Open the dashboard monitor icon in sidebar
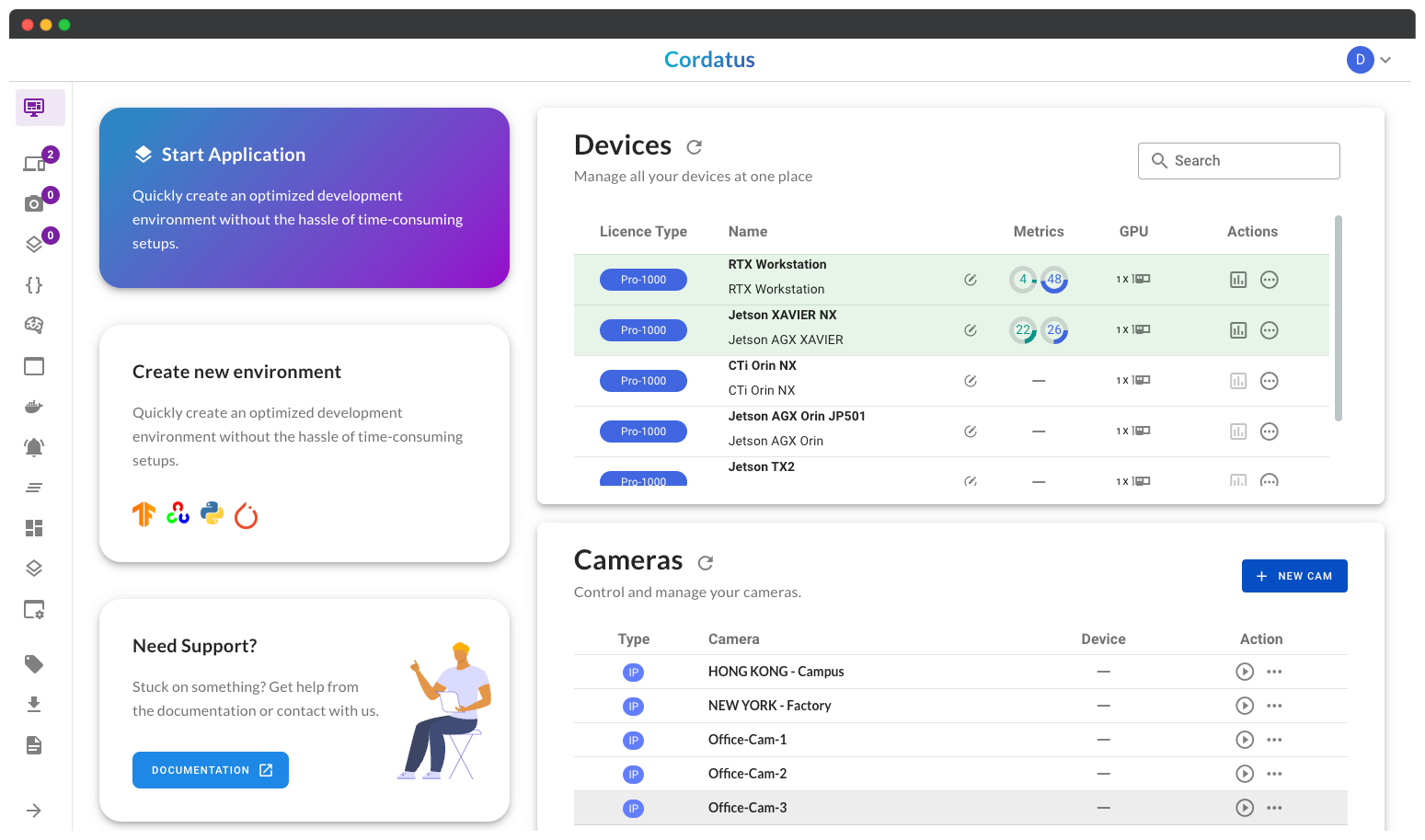Viewport: 1425px width, 840px height. (34, 108)
